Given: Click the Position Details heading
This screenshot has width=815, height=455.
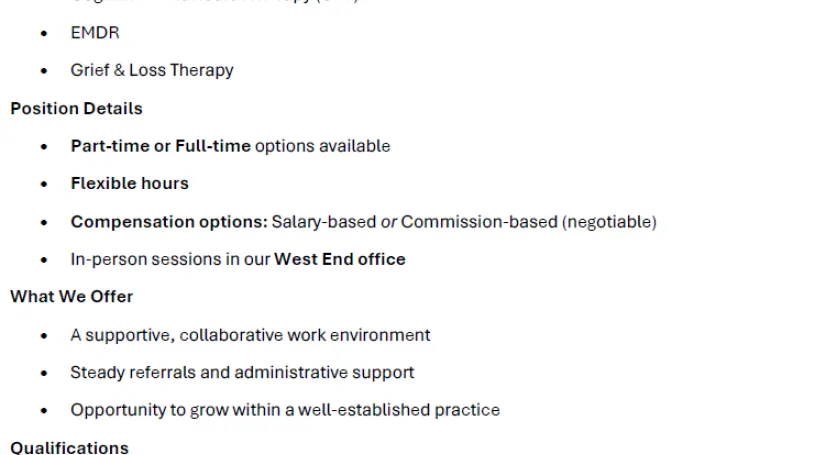Looking at the screenshot, I should pyautogui.click(x=76, y=108).
